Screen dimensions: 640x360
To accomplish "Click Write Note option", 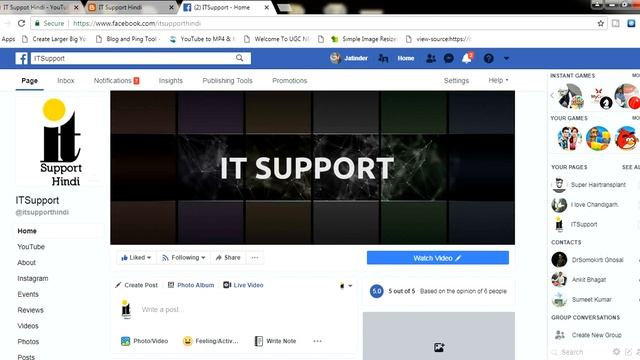I will point(276,341).
